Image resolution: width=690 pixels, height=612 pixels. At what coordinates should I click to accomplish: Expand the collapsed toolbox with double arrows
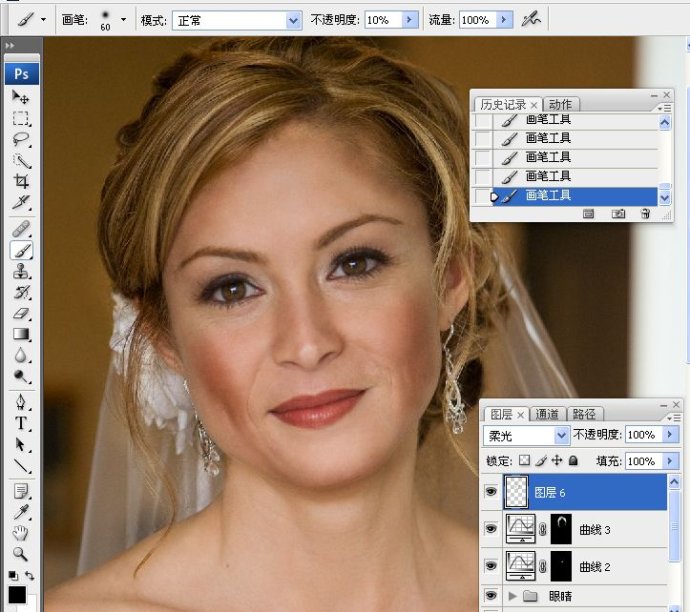(10, 45)
